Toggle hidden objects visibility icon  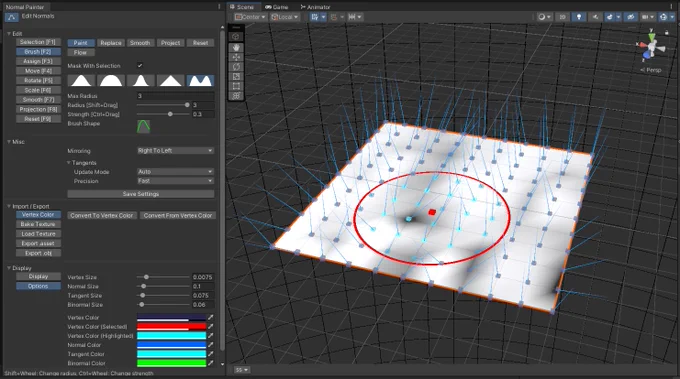[631, 17]
